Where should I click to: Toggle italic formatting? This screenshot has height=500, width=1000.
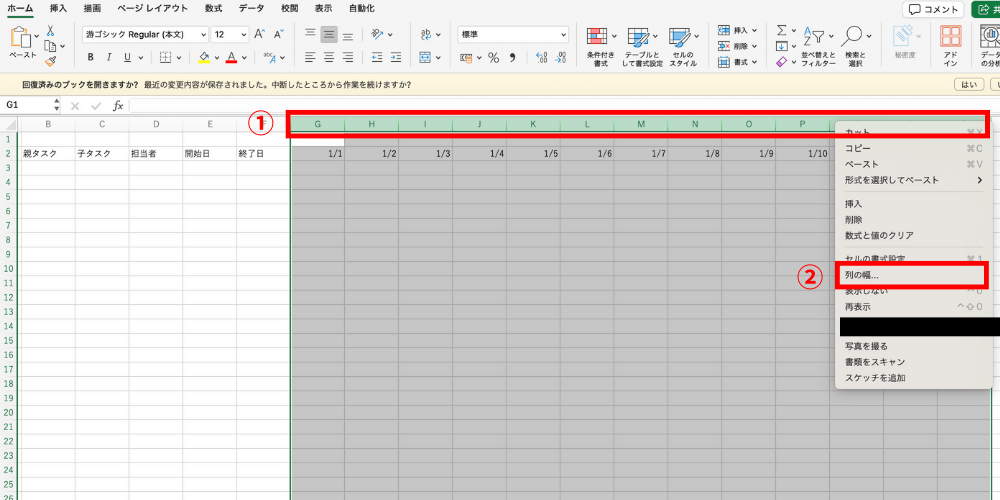109,57
